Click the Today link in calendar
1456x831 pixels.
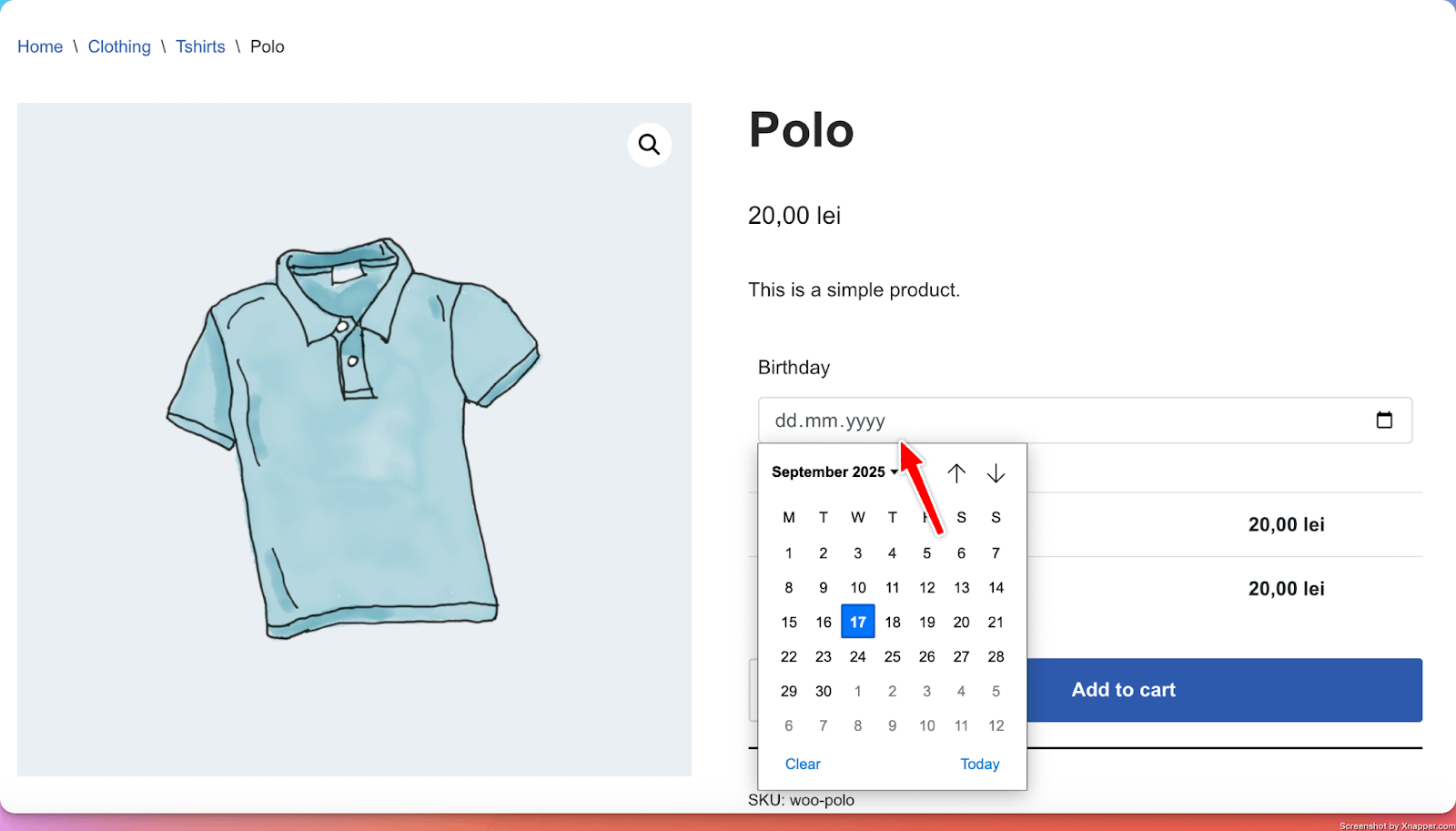979,764
